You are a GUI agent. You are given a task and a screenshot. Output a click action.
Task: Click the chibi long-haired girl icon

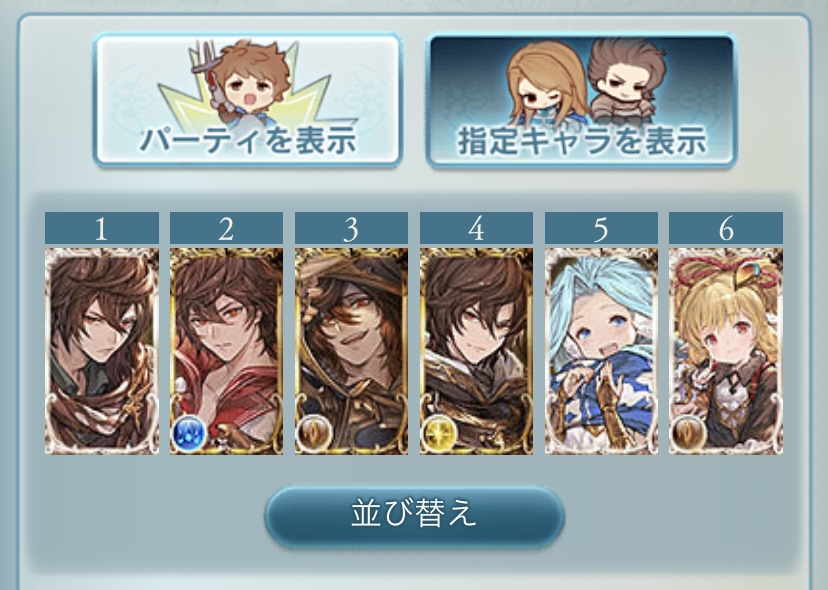click(547, 83)
